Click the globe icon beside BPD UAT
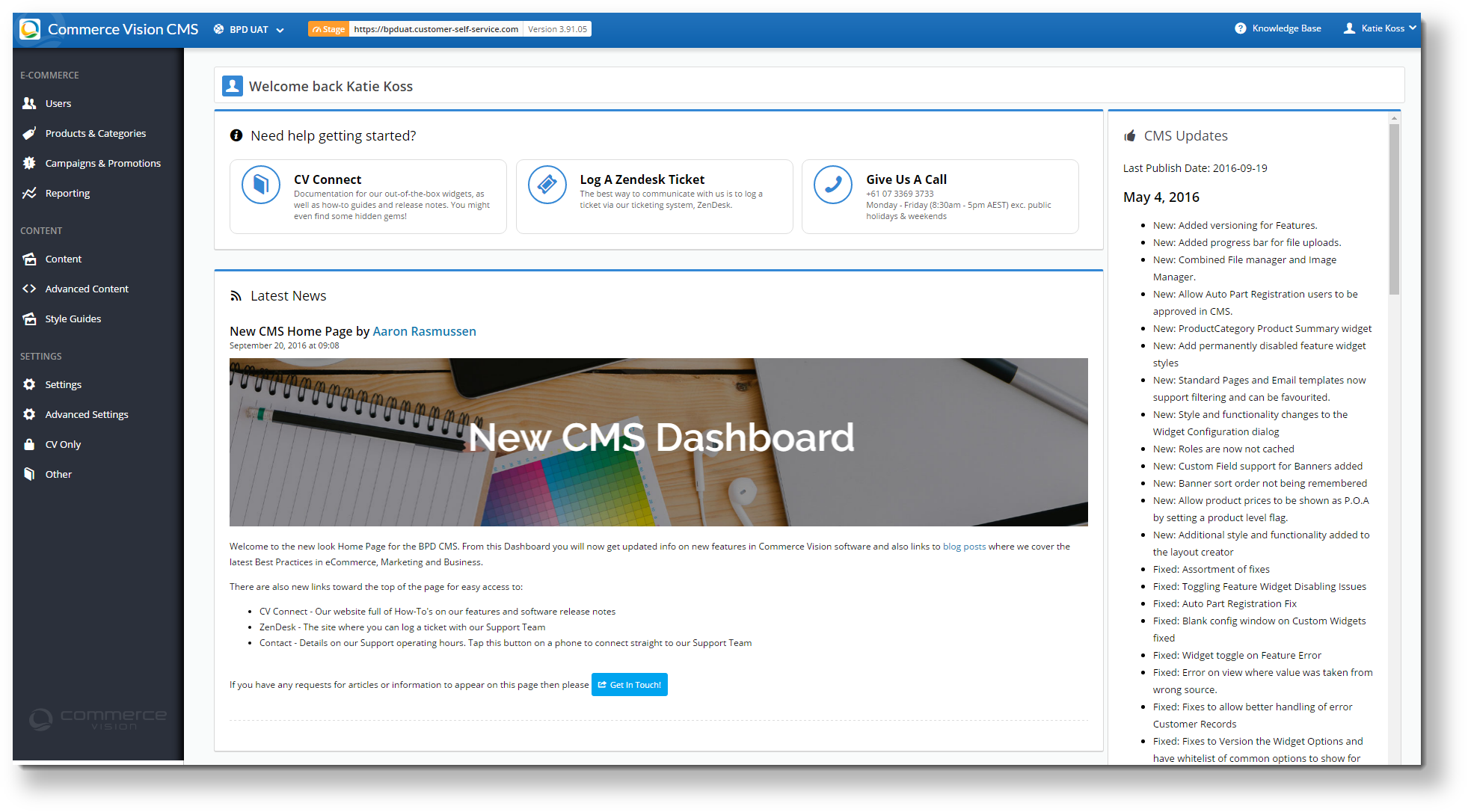 pos(218,29)
